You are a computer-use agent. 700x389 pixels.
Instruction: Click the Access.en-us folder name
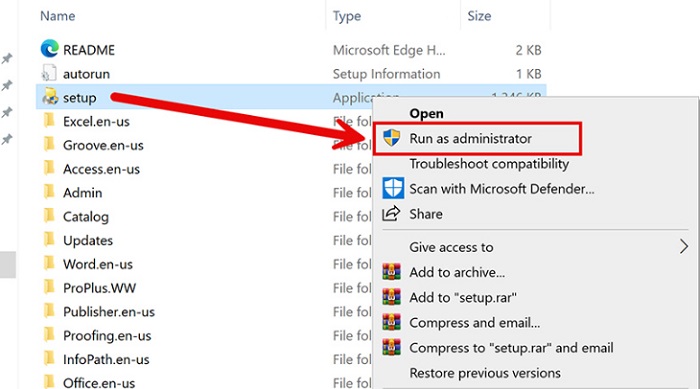[x=101, y=169]
